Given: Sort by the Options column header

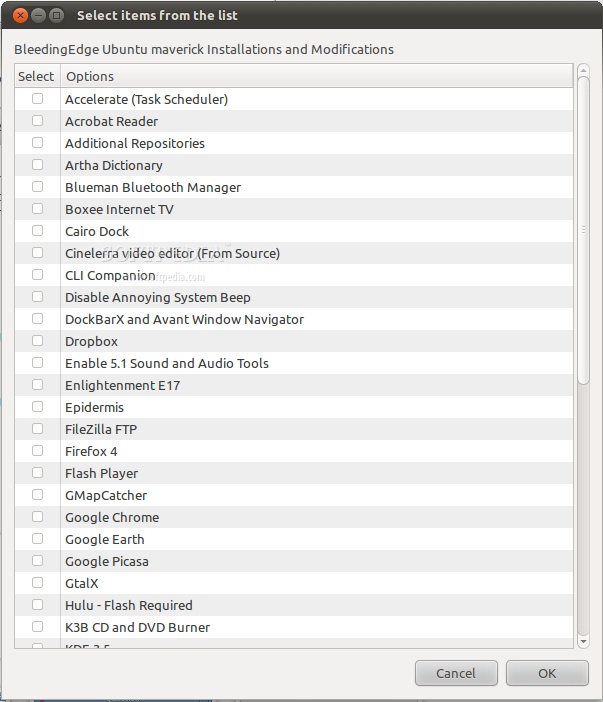Looking at the screenshot, I should pyautogui.click(x=316, y=76).
